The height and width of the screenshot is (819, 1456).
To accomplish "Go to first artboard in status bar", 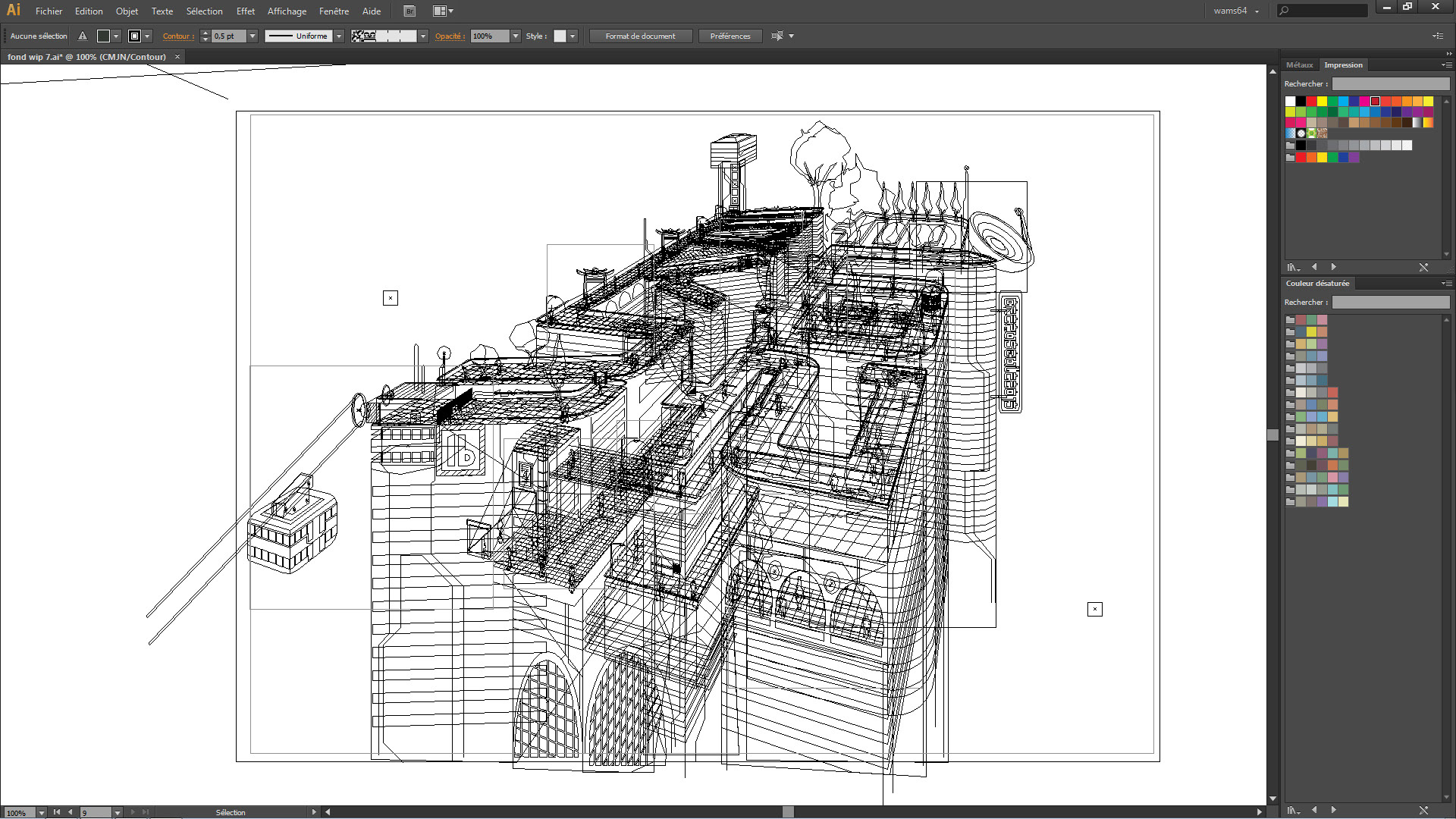I will (57, 812).
